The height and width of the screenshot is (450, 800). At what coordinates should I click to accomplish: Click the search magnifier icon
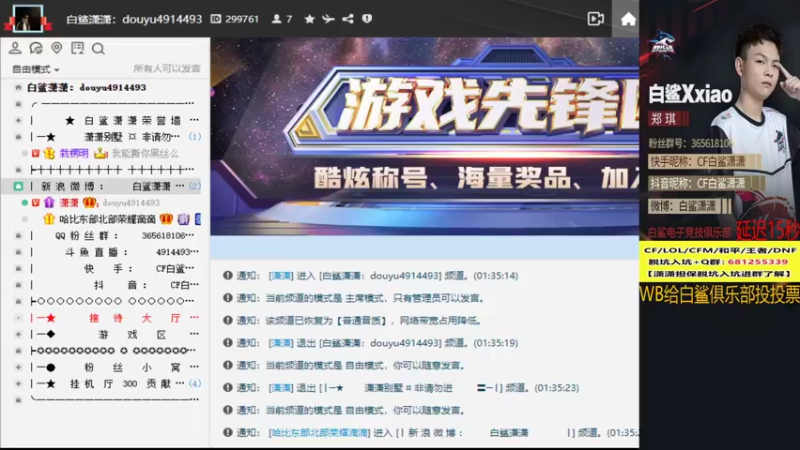click(x=98, y=48)
